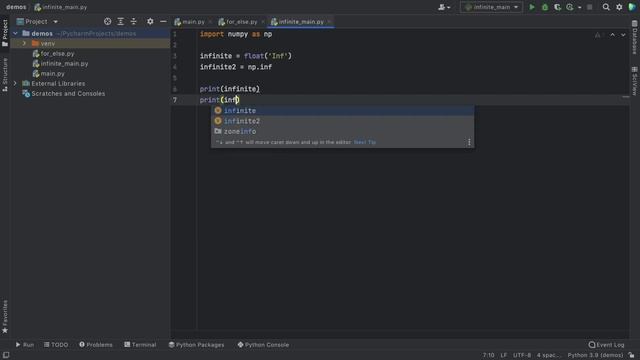This screenshot has height=360, width=640.
Task: Open the inspections warning widget
Action: [598, 35]
